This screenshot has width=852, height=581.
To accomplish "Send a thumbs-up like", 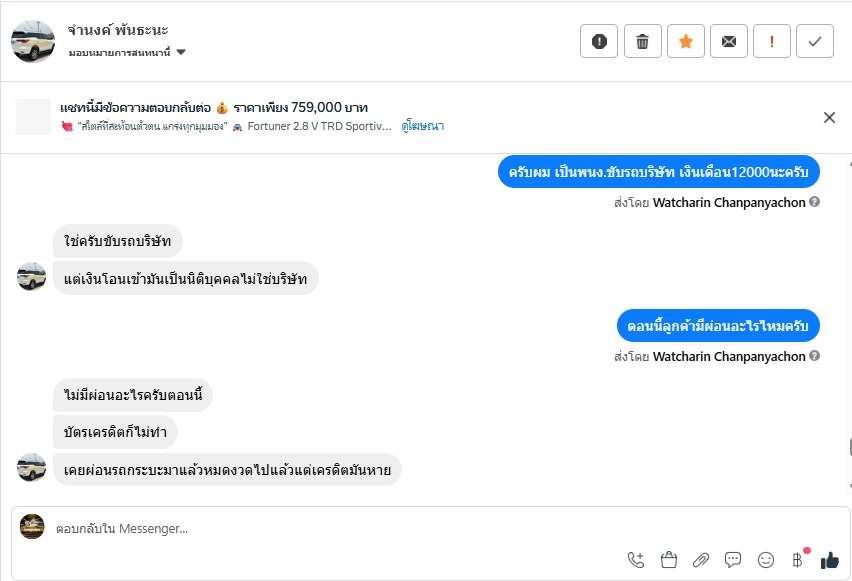I will pos(829,560).
